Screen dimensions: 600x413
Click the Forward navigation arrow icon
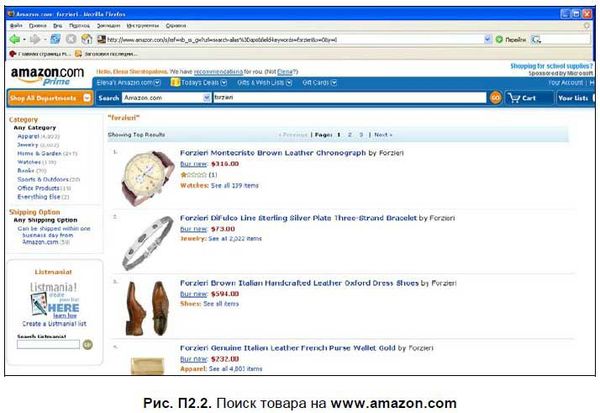(35, 39)
